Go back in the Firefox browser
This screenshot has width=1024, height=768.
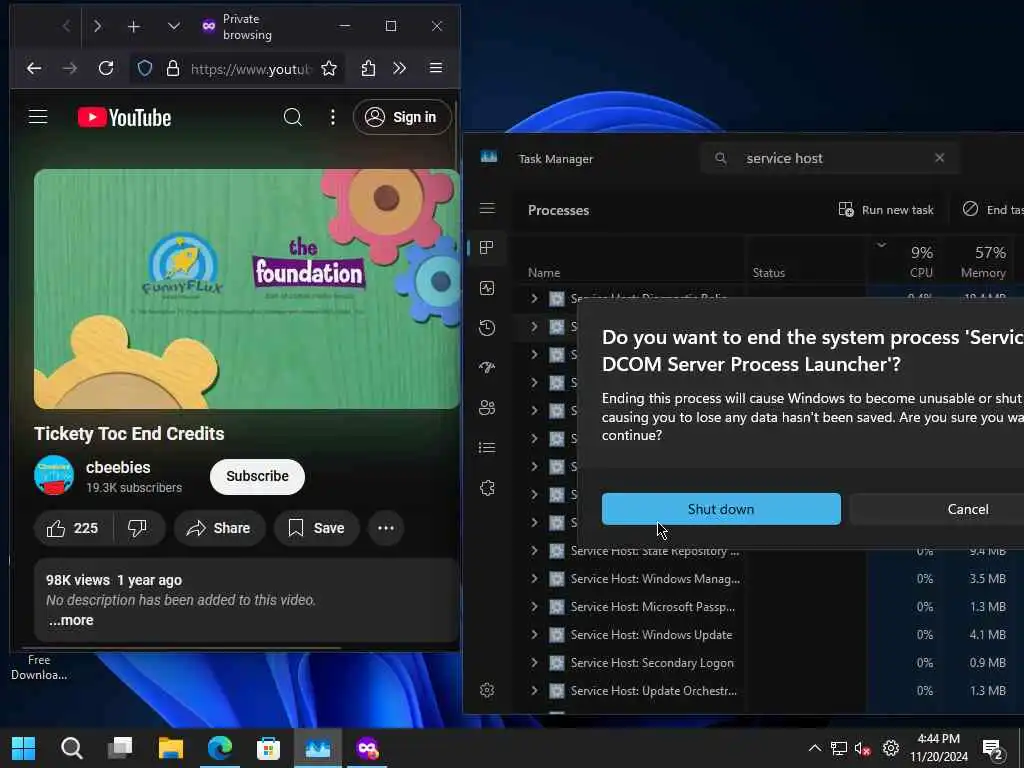tap(34, 68)
